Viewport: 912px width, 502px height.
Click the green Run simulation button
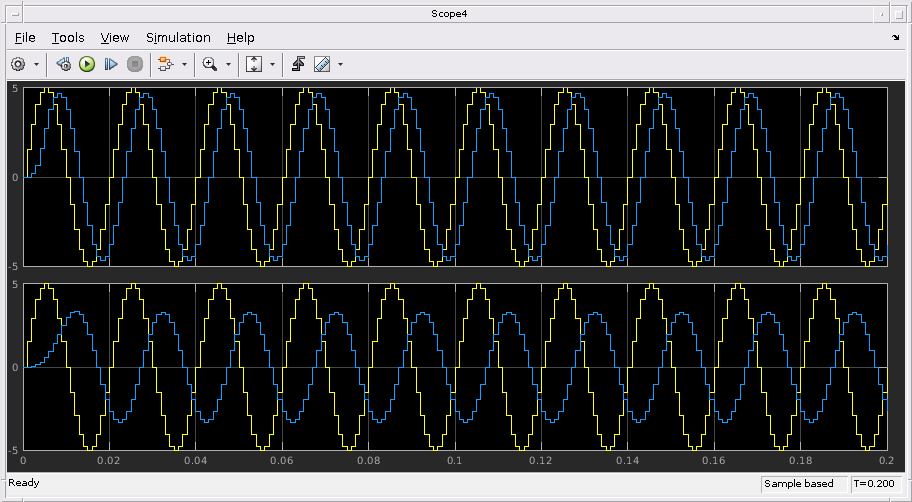click(x=87, y=64)
